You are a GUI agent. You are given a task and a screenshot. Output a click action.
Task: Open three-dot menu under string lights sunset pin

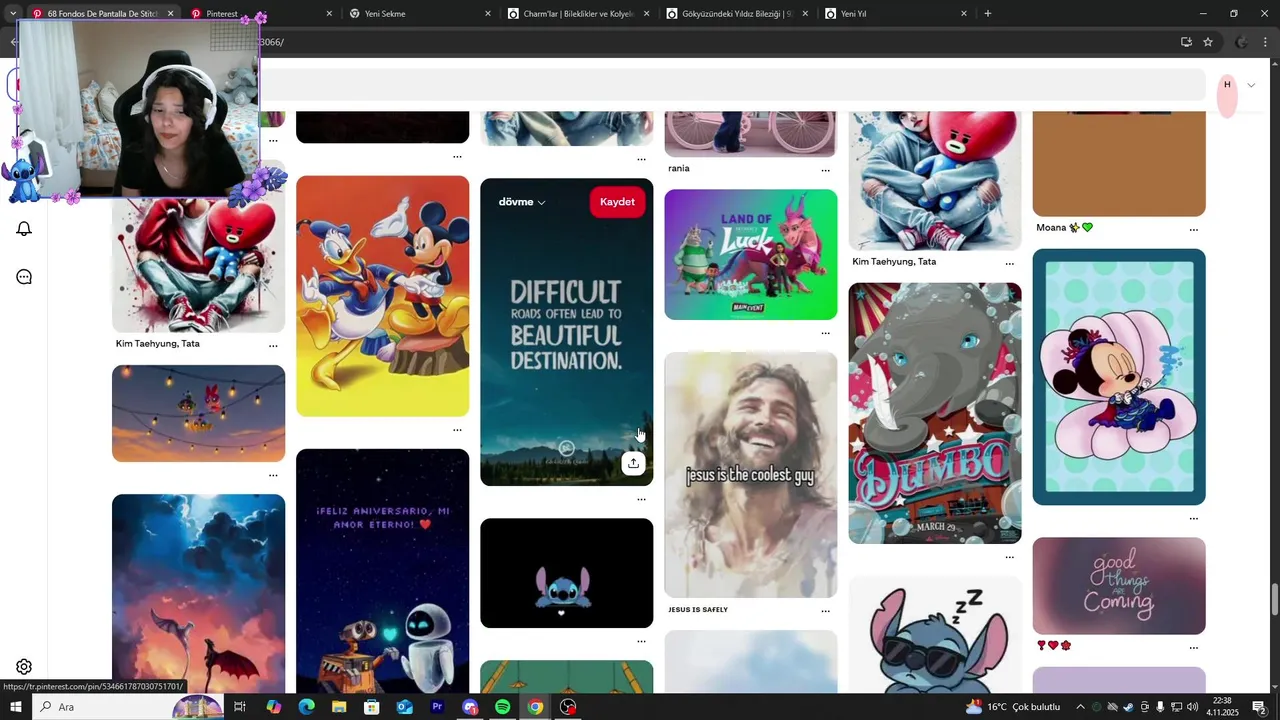pyautogui.click(x=273, y=475)
